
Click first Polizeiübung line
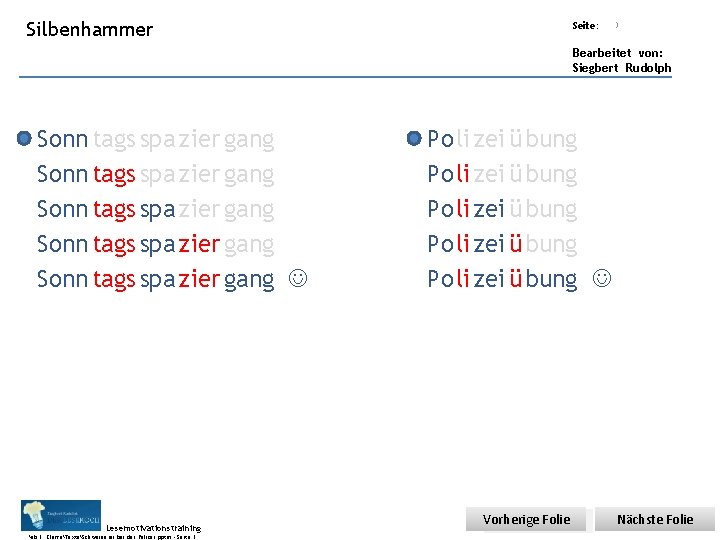point(502,139)
